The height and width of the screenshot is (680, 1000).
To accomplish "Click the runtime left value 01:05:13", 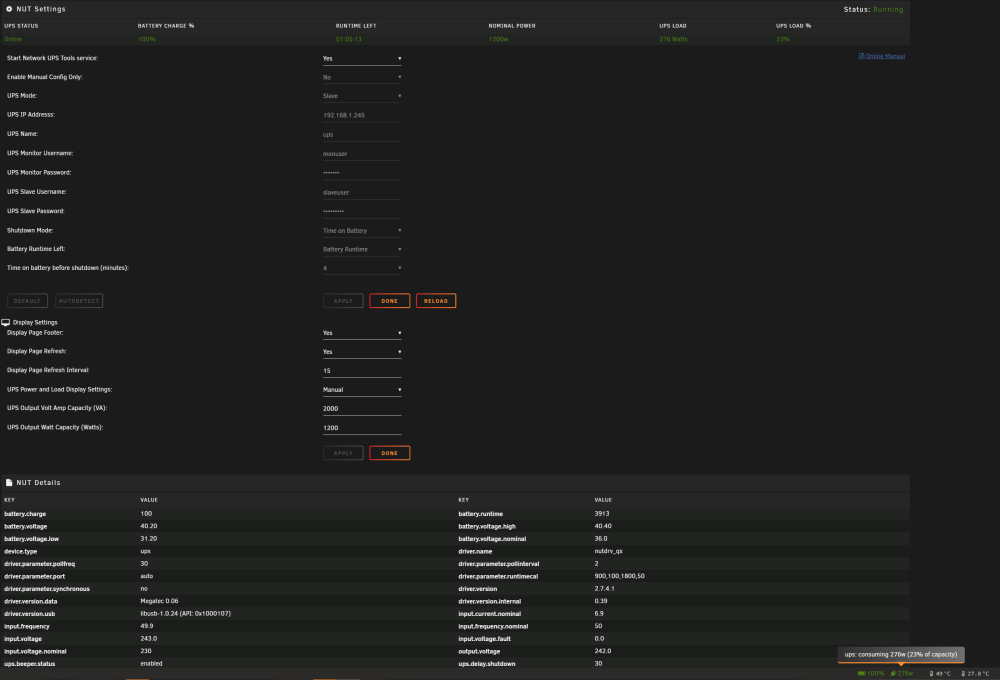I will [349, 40].
